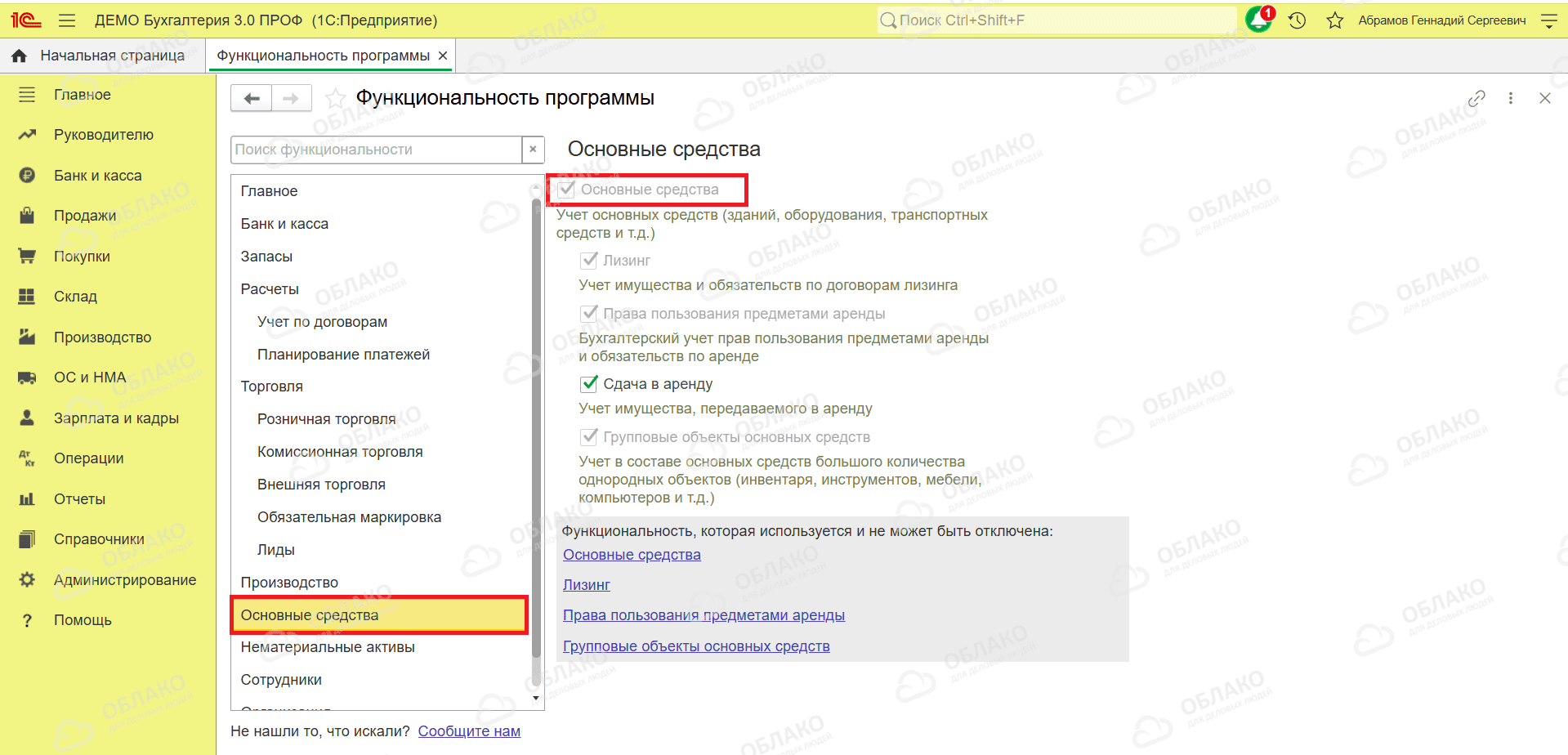Open favorites star in top bar
The width and height of the screenshot is (1568, 755).
(1335, 20)
